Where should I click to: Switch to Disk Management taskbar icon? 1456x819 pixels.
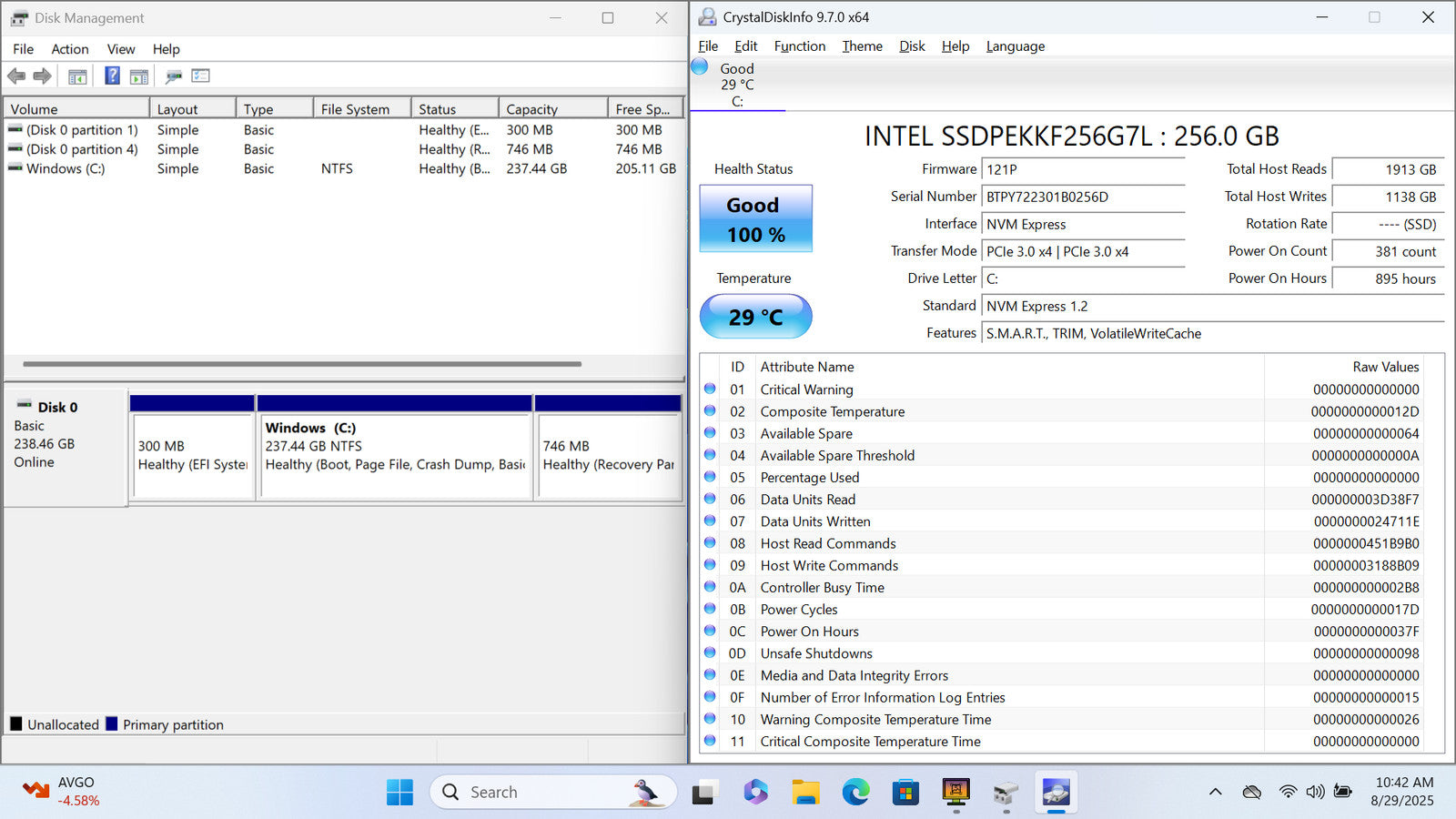pos(1006,793)
